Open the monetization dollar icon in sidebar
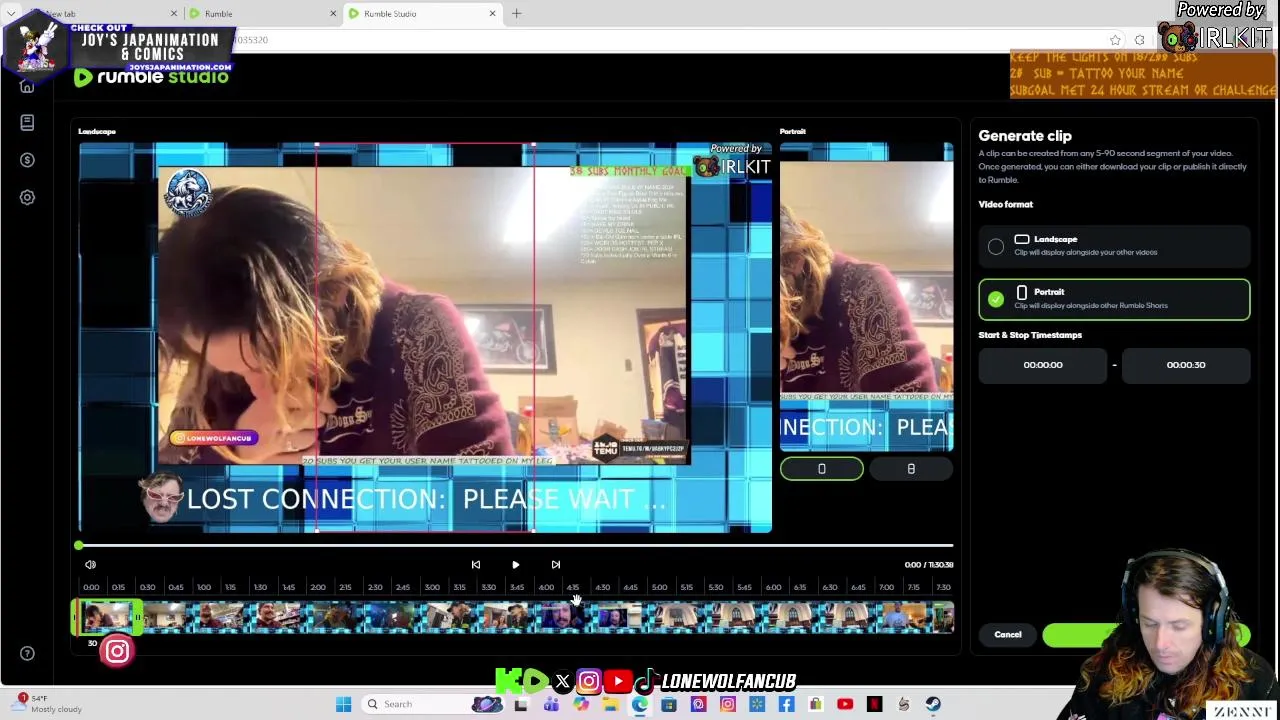This screenshot has height=720, width=1280. 27,160
